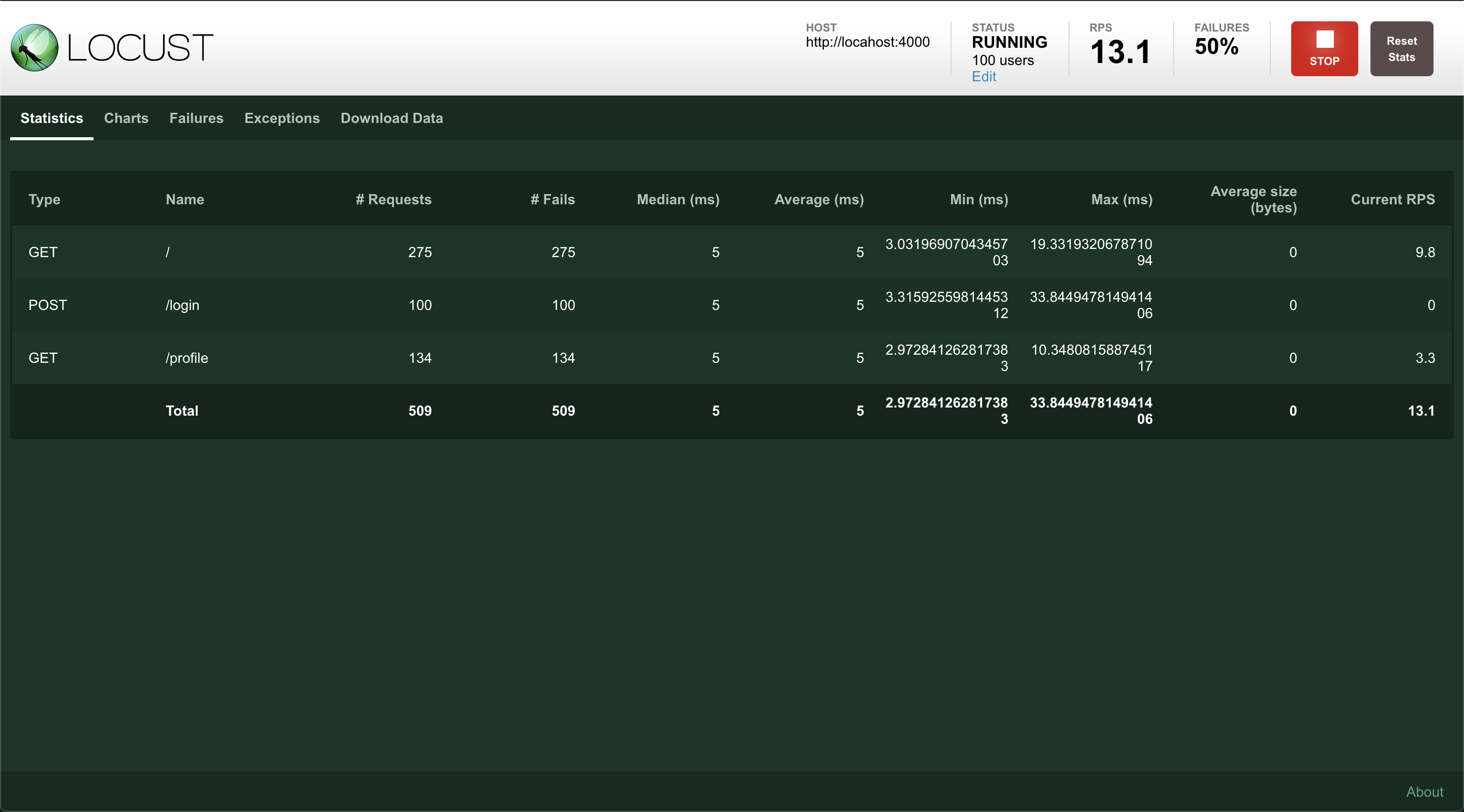Sort by Current RPS column header
1464x812 pixels.
(x=1392, y=200)
